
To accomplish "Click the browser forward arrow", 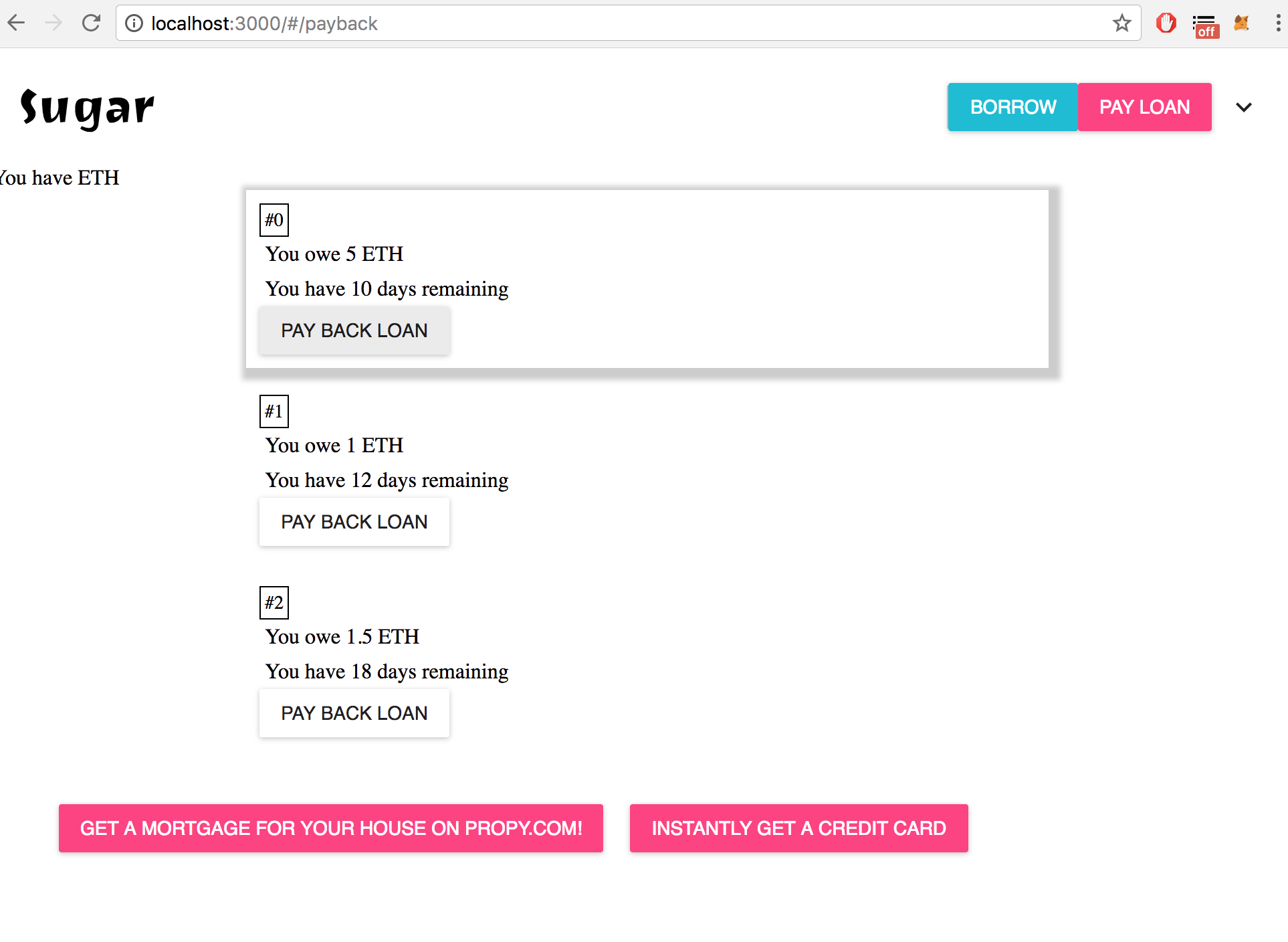I will pos(53,23).
